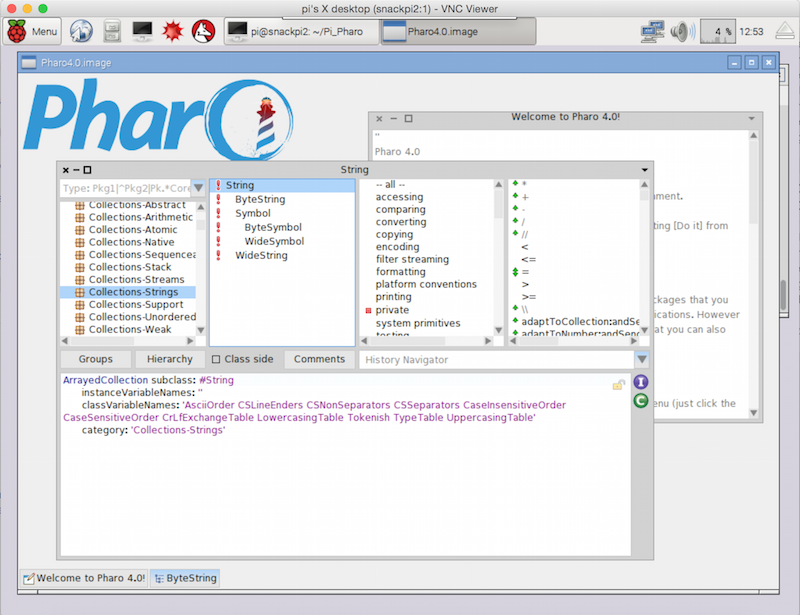
Task: Click the package filter input field
Action: (126, 188)
